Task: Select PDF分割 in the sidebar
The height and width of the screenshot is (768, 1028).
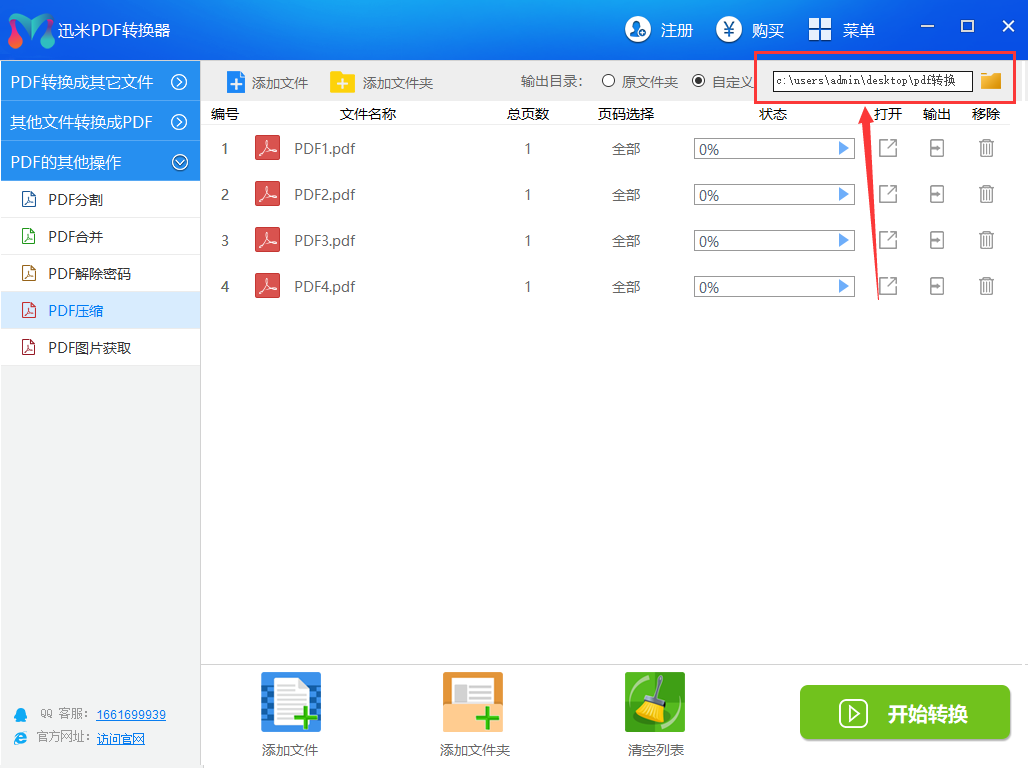Action: pyautogui.click(x=76, y=200)
